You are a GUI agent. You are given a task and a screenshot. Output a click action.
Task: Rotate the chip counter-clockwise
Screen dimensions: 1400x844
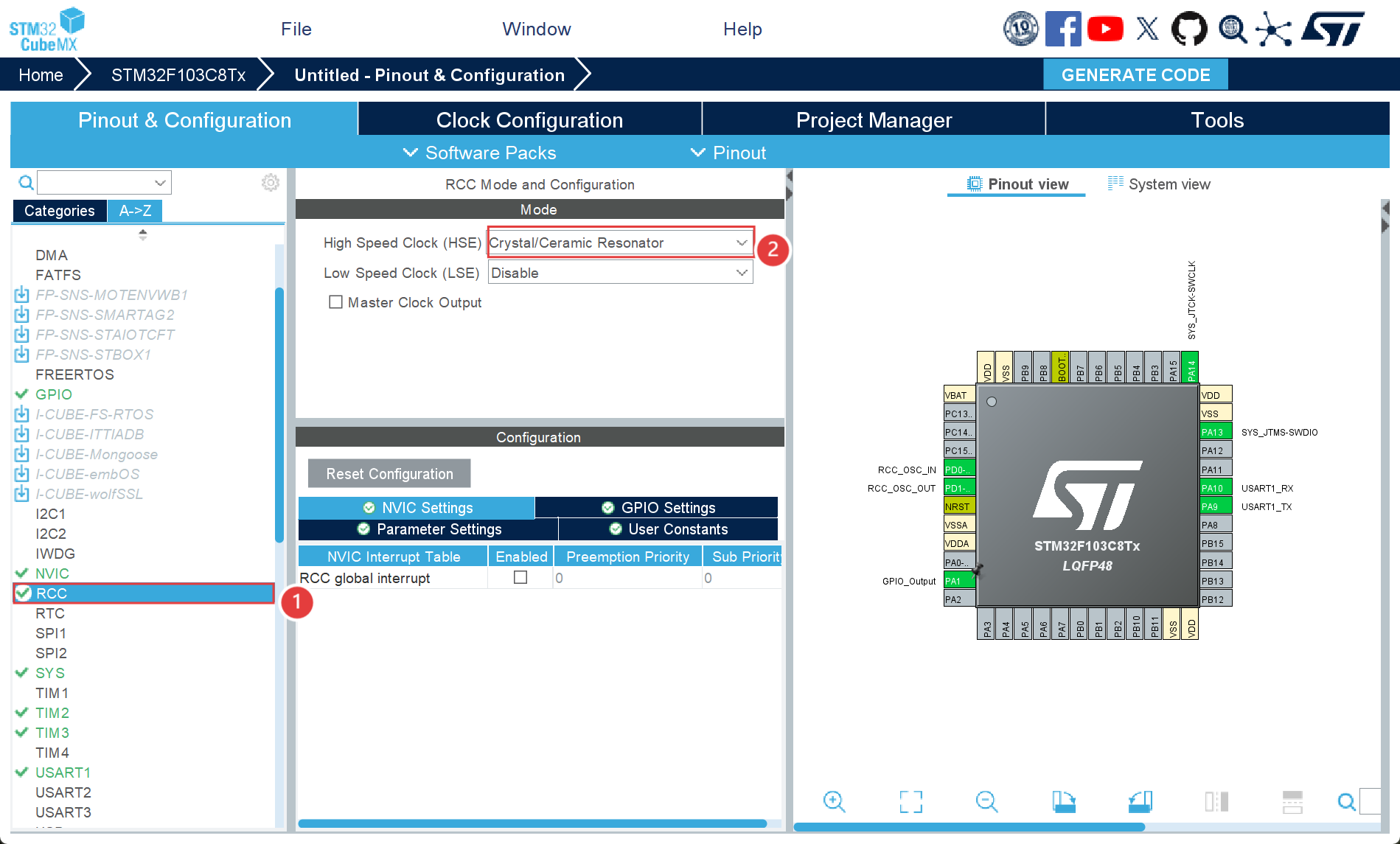[x=1140, y=801]
